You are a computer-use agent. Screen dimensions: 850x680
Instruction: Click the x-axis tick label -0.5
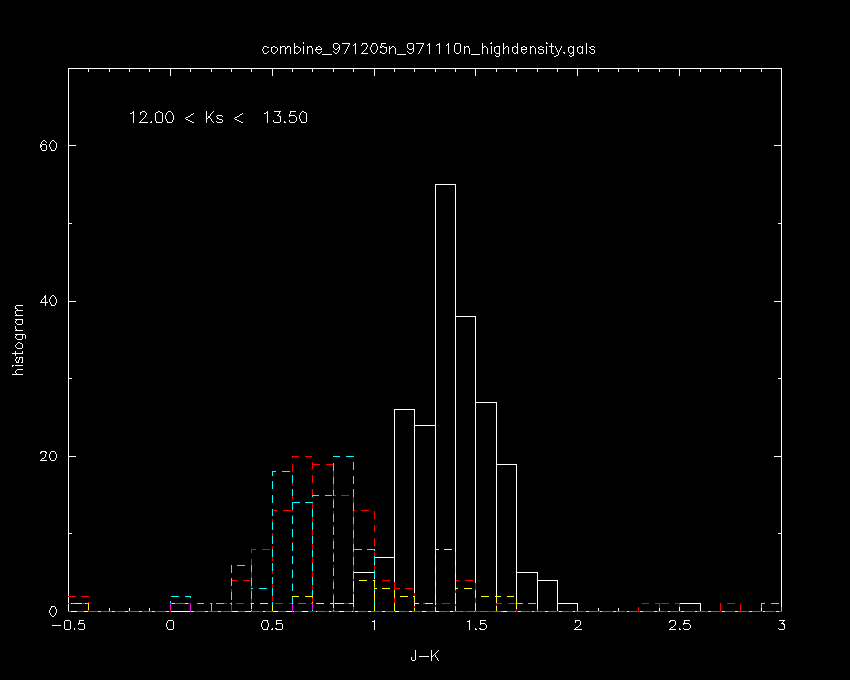click(x=68, y=625)
